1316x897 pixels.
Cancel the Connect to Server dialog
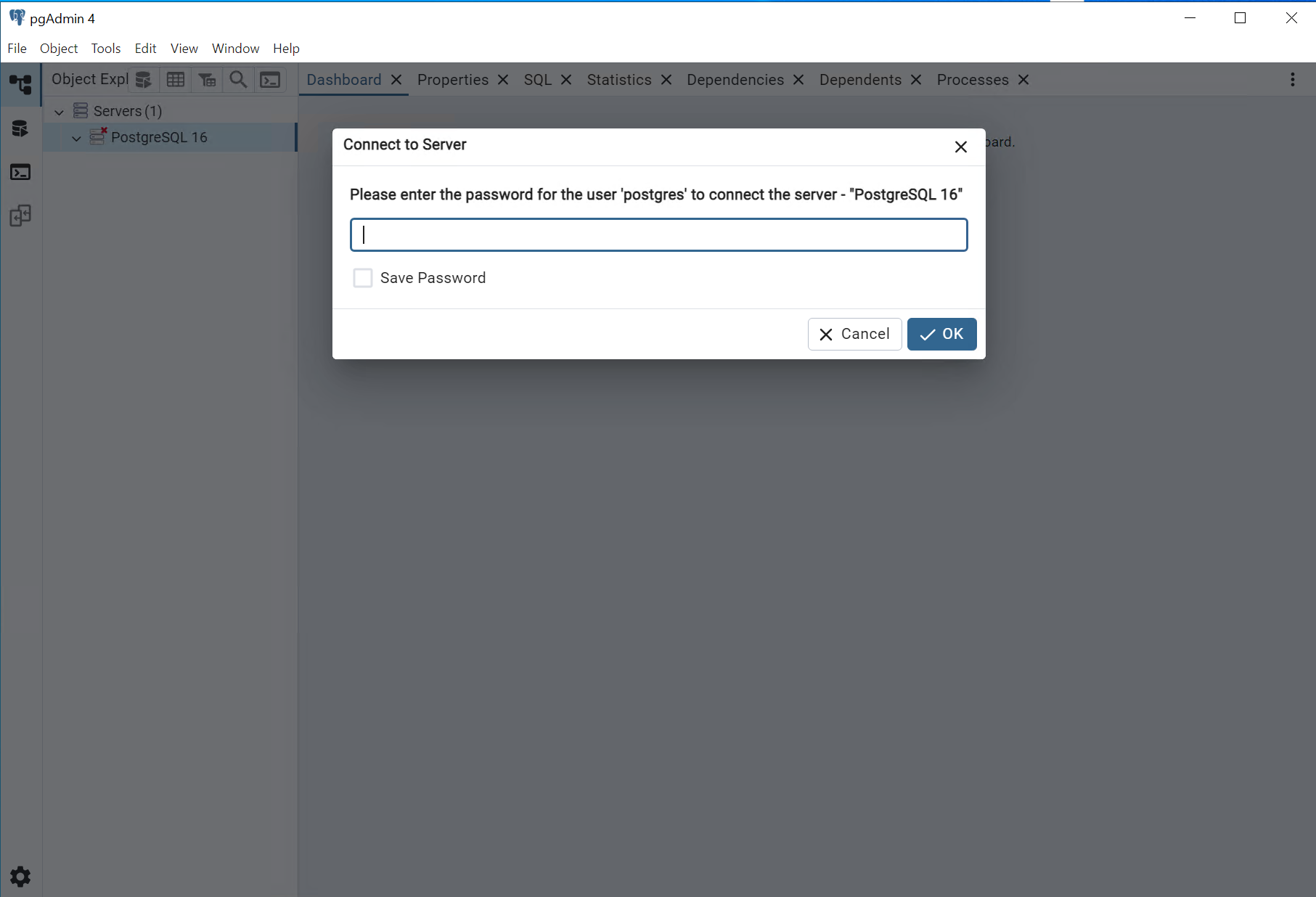point(854,334)
